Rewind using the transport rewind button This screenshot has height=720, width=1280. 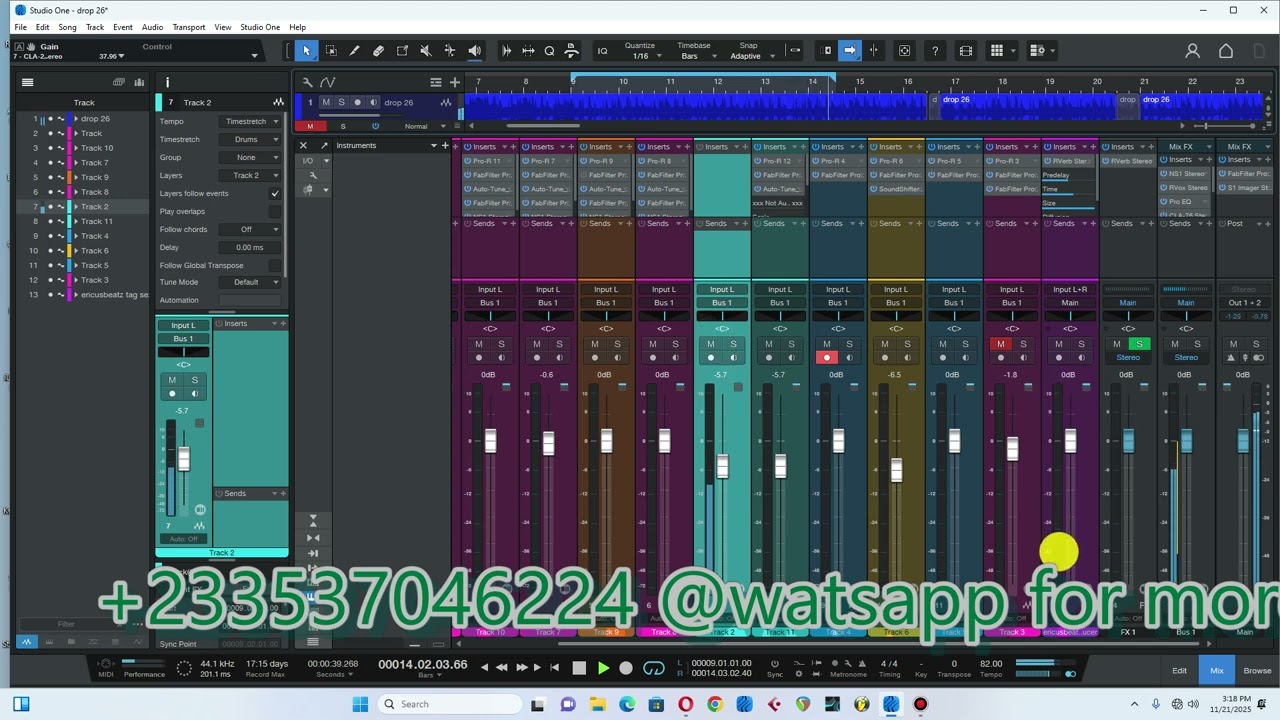(x=502, y=668)
